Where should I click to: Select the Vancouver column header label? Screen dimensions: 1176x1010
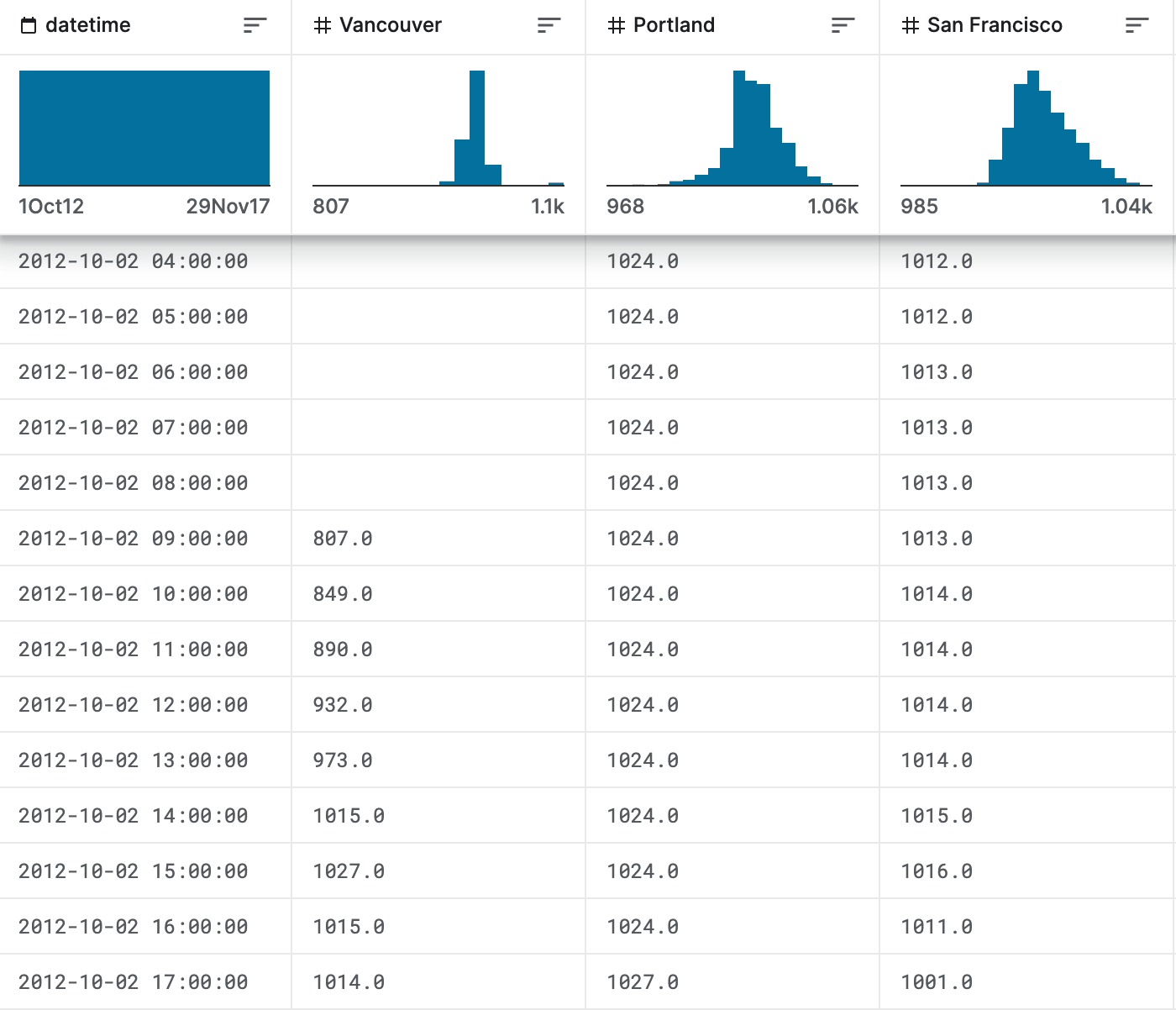click(391, 25)
